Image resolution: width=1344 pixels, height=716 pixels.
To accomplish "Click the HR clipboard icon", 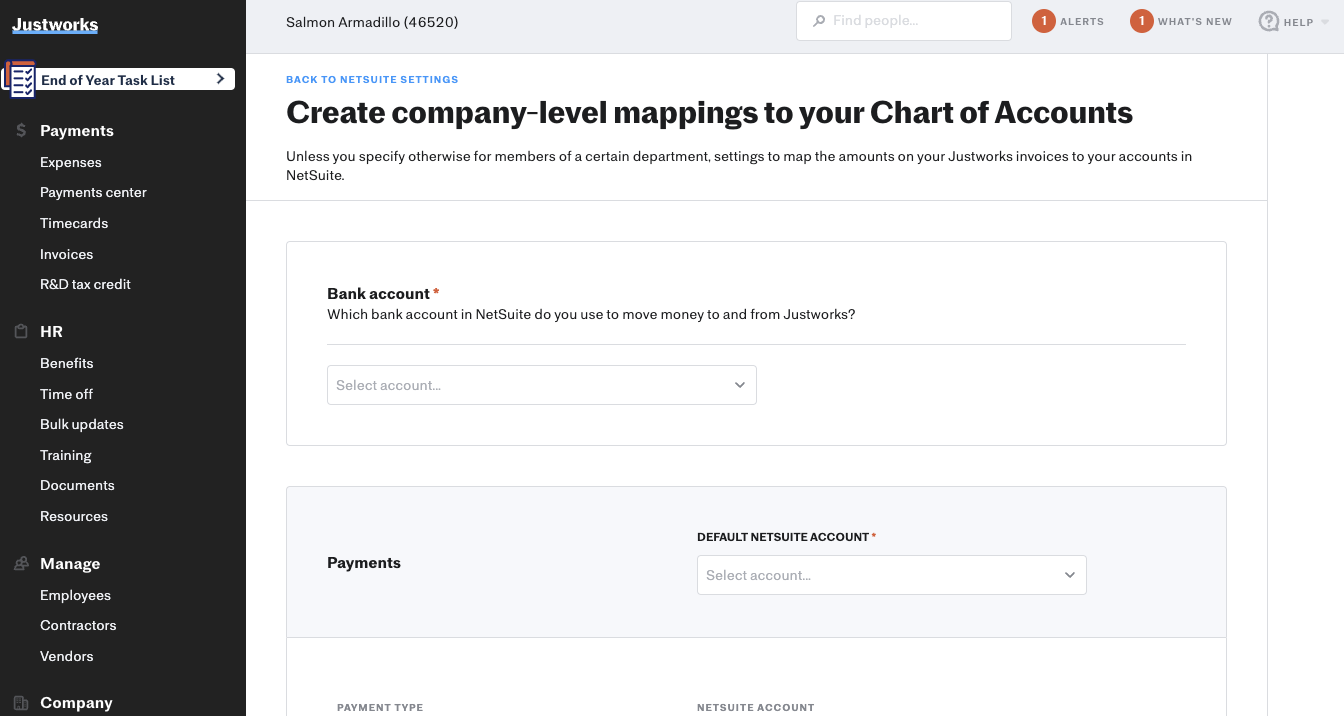I will coord(21,332).
